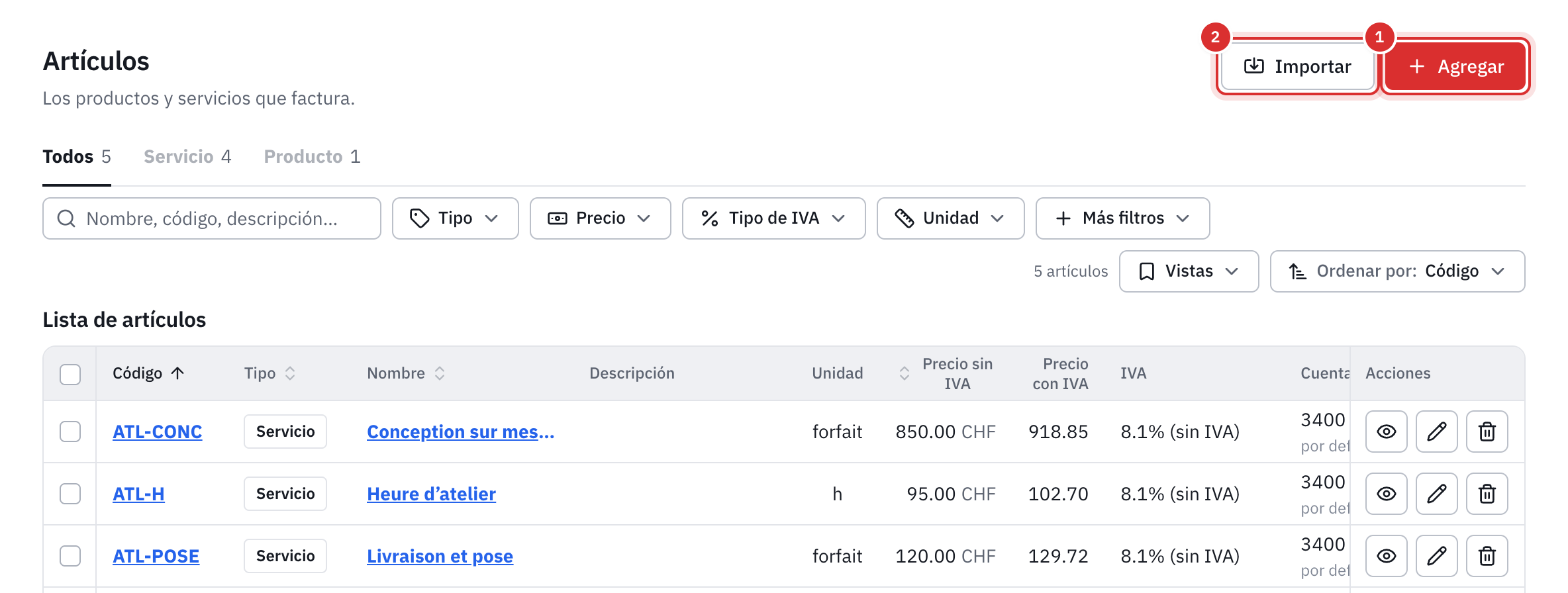The width and height of the screenshot is (1568, 593).
Task: Click the 850.00 CHF price cell
Action: [946, 432]
